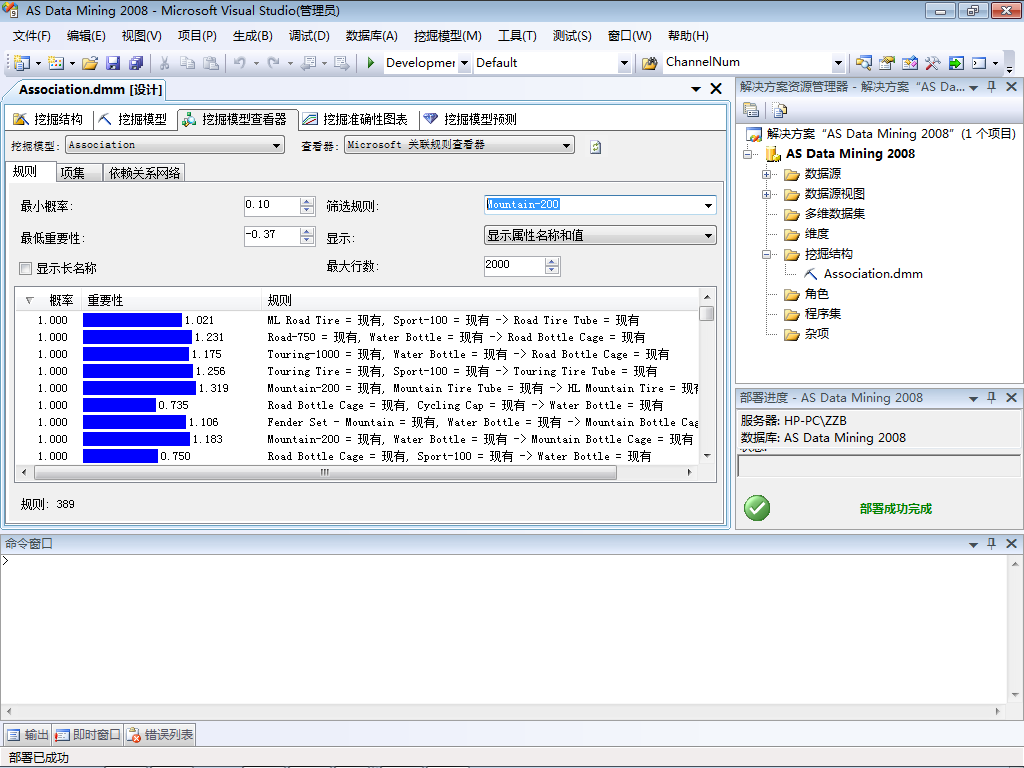Collapse the 挖掘结构 tree node

pos(767,255)
